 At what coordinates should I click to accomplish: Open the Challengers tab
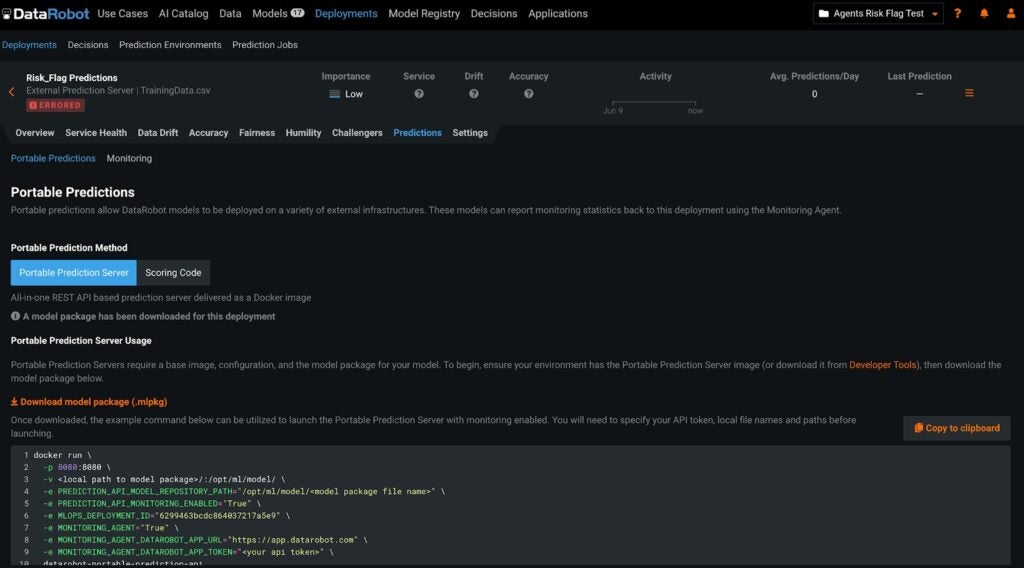coord(357,133)
